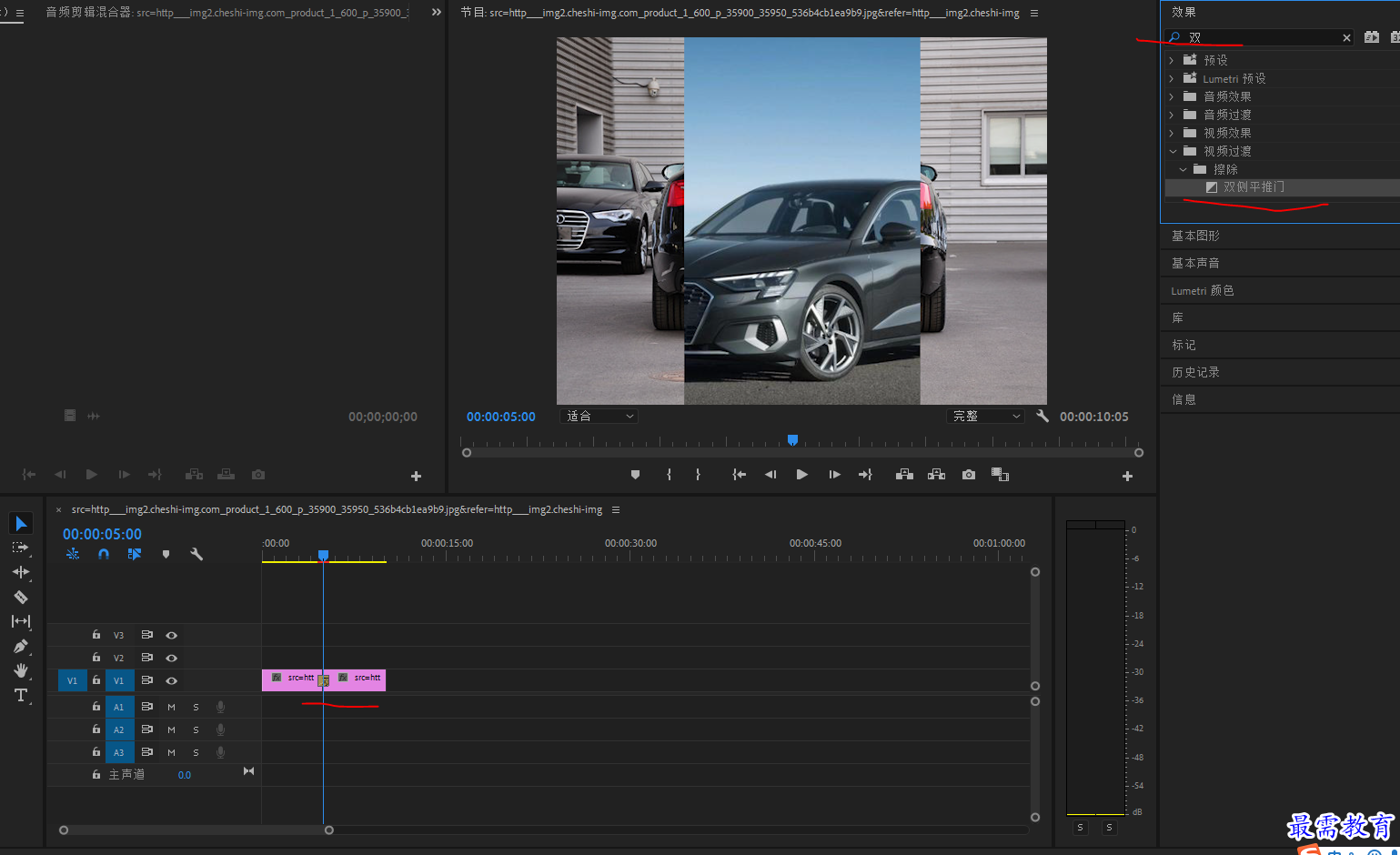
Task: Expand the 视频效果 folder
Action: 1172,133
